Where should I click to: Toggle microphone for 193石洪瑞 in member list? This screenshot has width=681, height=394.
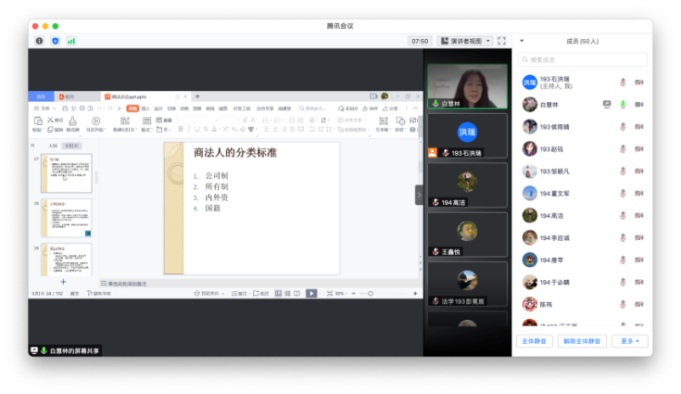click(x=623, y=82)
